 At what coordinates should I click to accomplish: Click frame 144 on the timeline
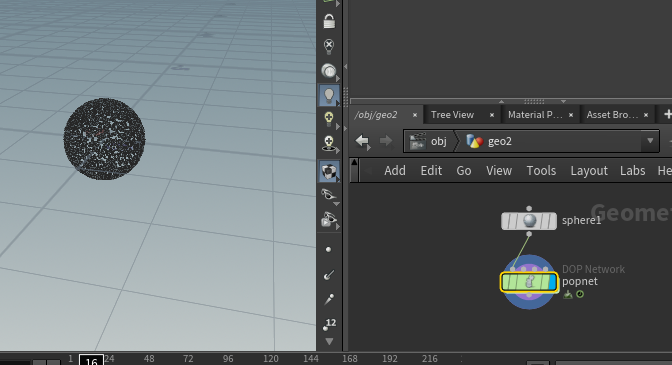(x=311, y=359)
